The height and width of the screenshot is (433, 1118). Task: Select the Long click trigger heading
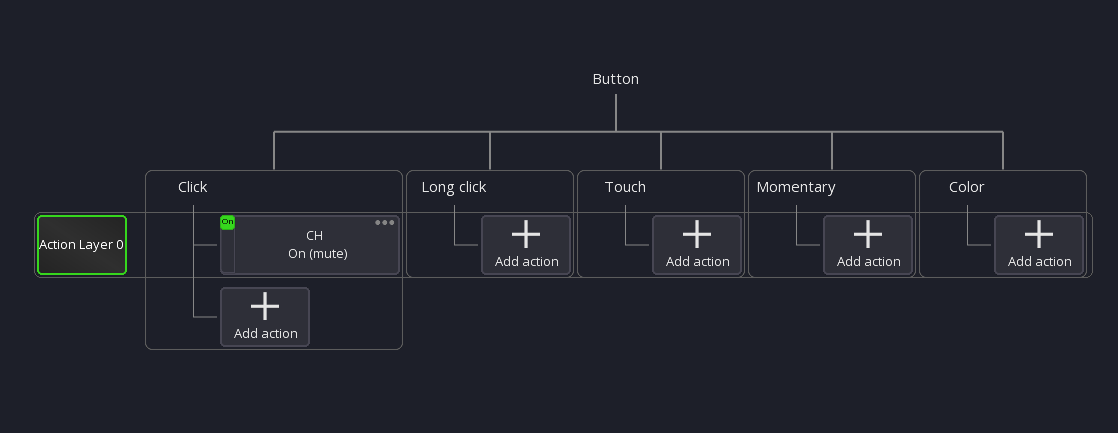coord(454,187)
